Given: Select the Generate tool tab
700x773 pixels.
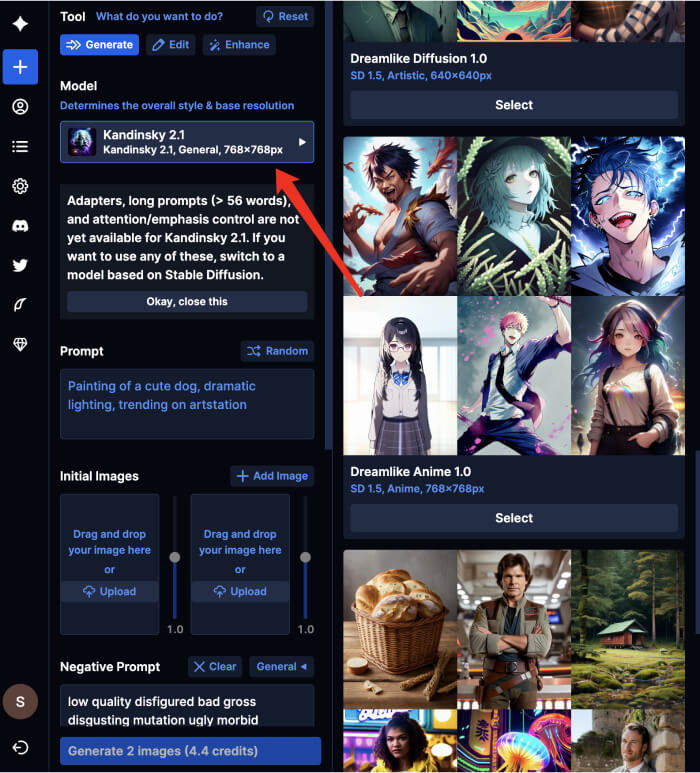Looking at the screenshot, I should (99, 45).
